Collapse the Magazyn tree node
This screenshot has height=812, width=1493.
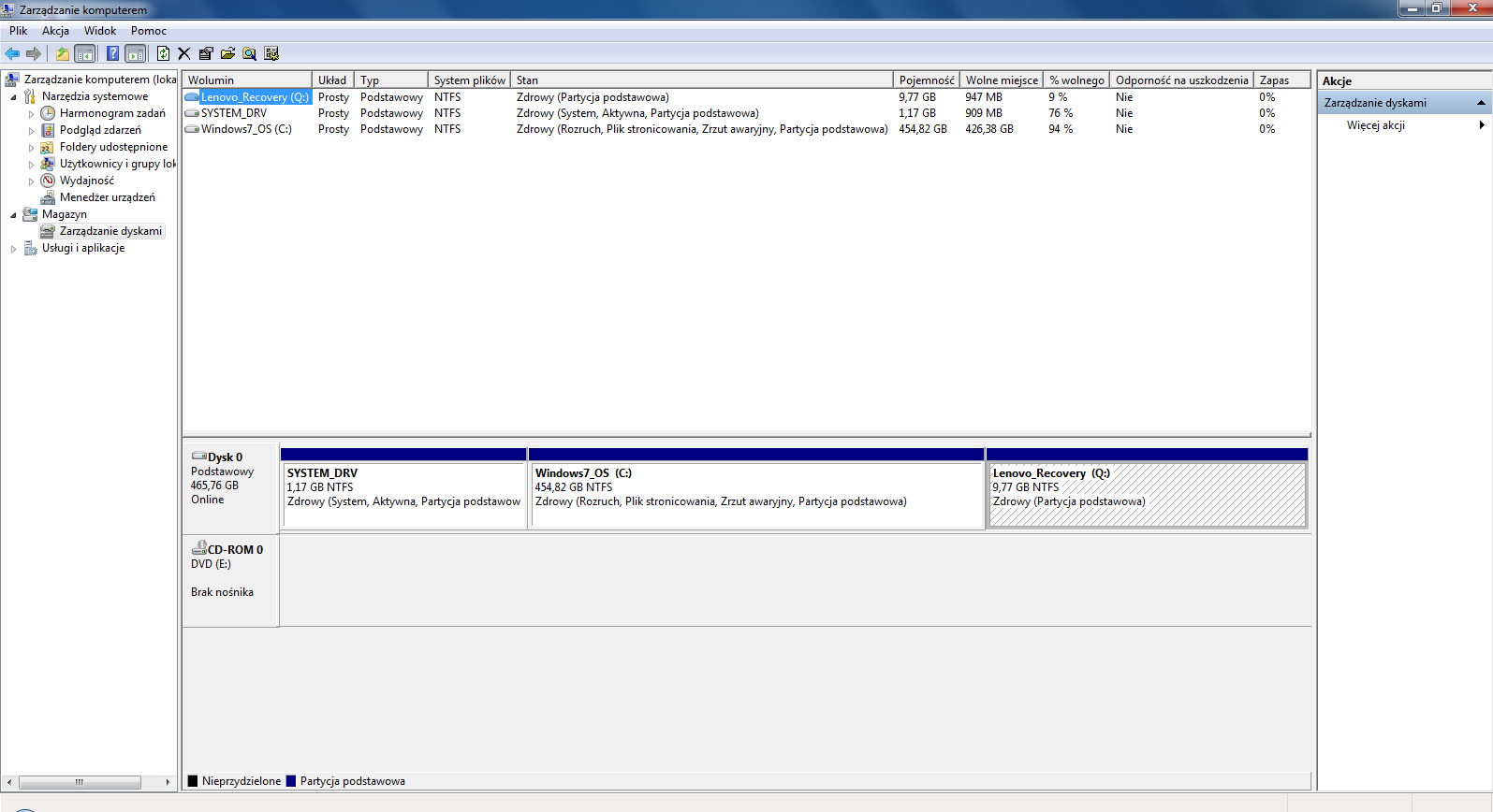13,215
